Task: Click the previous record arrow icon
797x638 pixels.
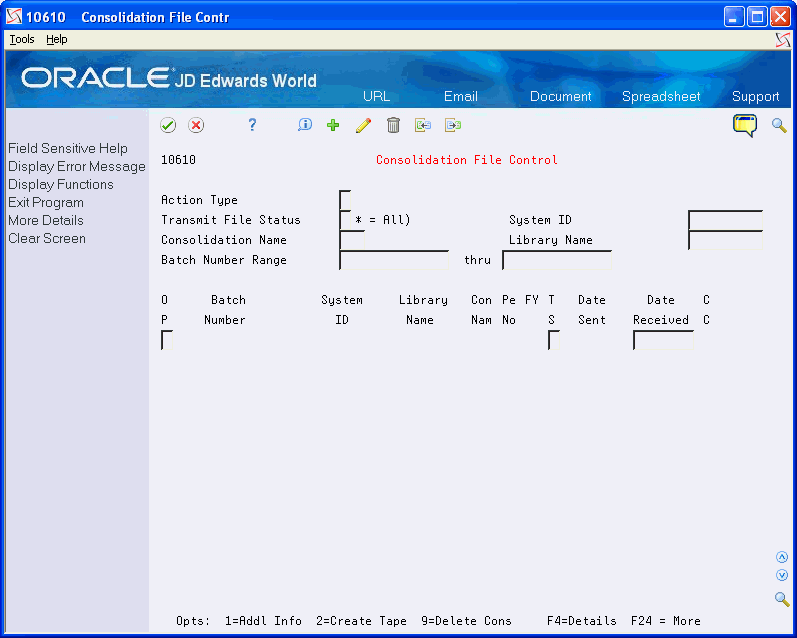Action: tap(423, 125)
